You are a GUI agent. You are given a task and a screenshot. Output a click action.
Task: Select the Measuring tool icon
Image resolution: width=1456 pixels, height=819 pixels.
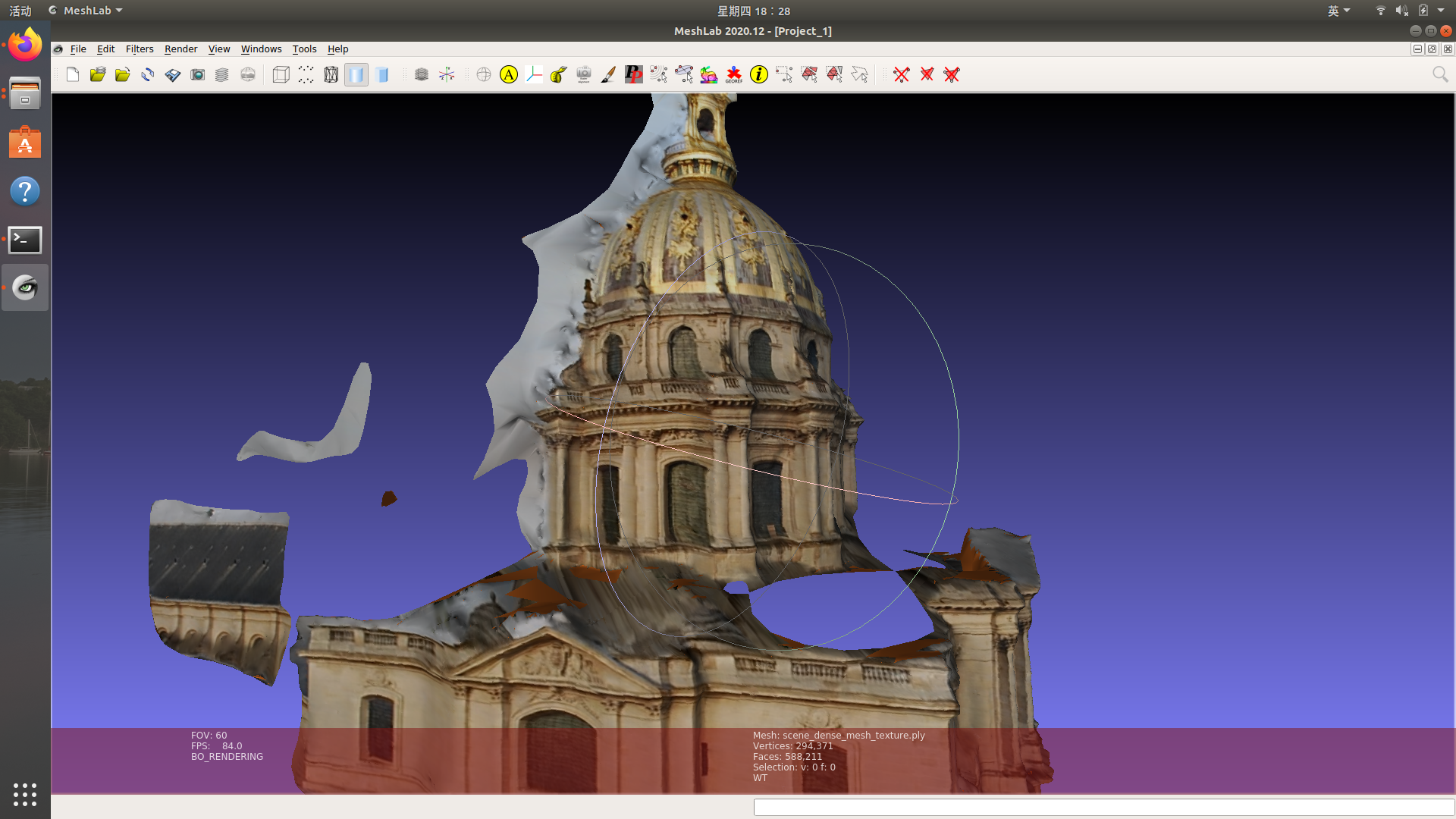coord(558,74)
